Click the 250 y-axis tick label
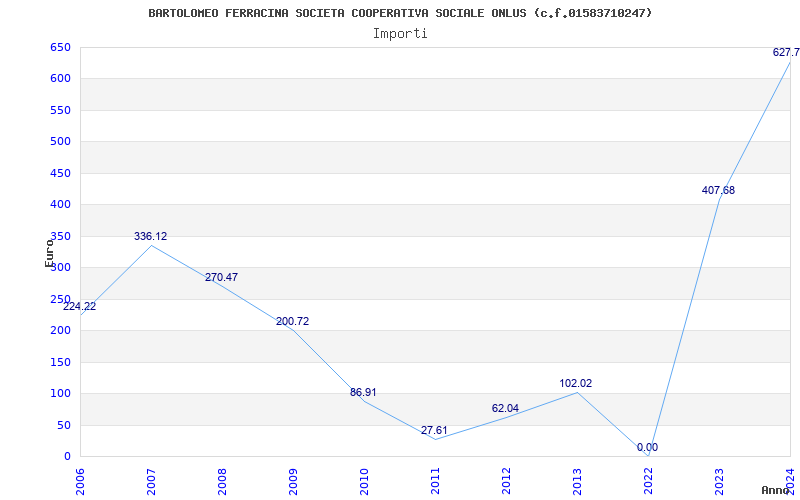Screen dimensions: 800x500 [60, 299]
